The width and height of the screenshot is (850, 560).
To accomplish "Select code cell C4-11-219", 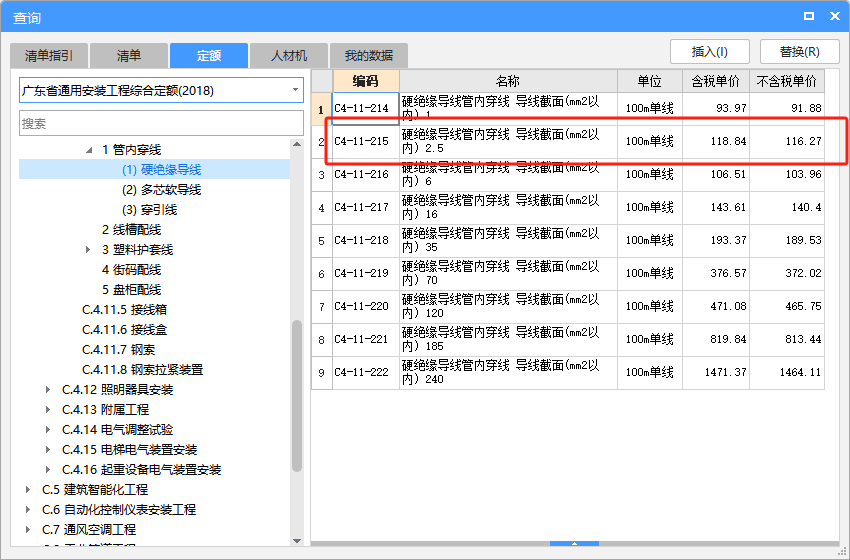I will point(366,274).
